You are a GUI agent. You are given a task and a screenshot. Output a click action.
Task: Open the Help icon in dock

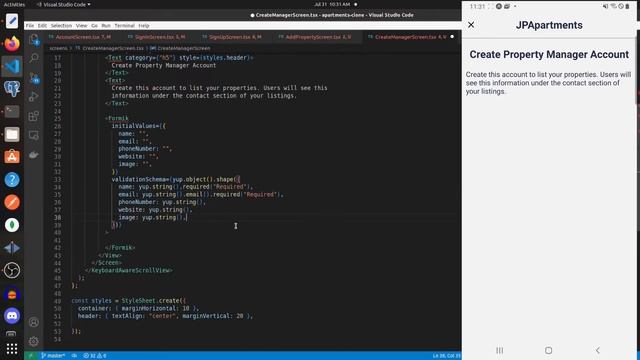pyautogui.click(x=12, y=180)
